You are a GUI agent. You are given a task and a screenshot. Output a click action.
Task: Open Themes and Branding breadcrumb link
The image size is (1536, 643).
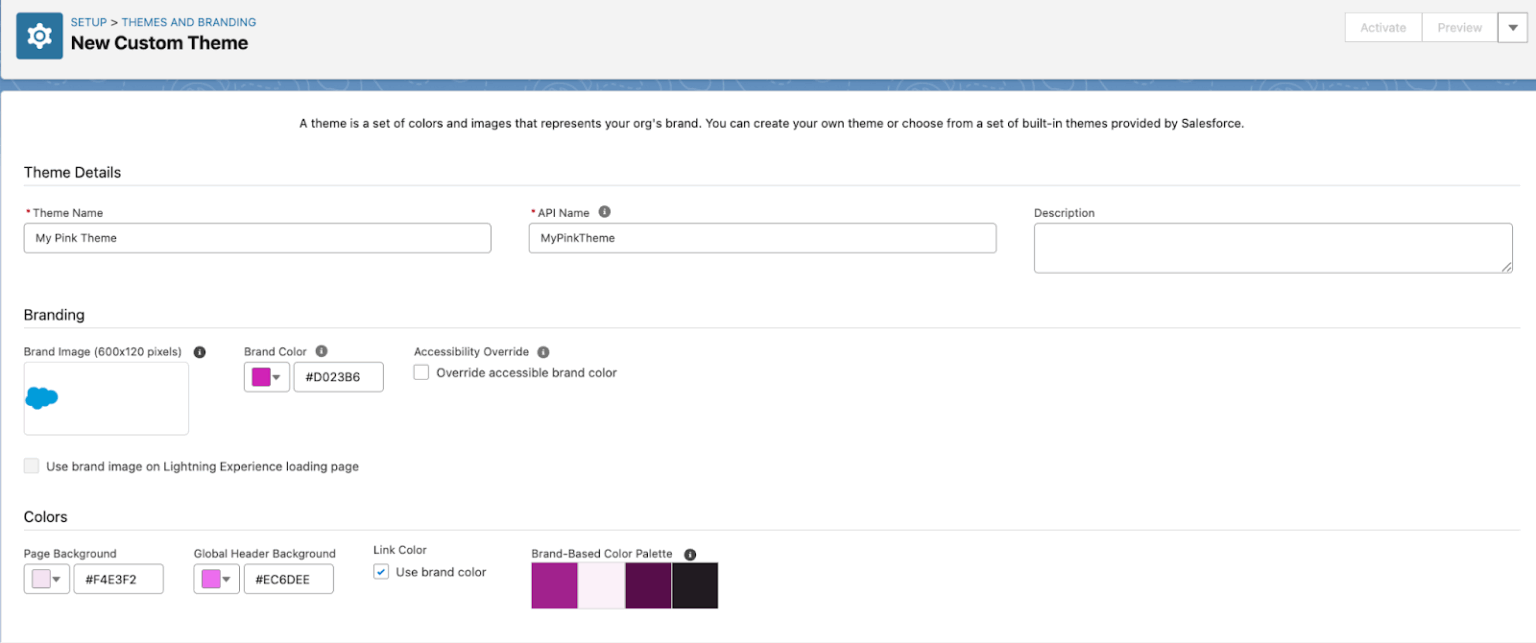pyautogui.click(x=188, y=22)
